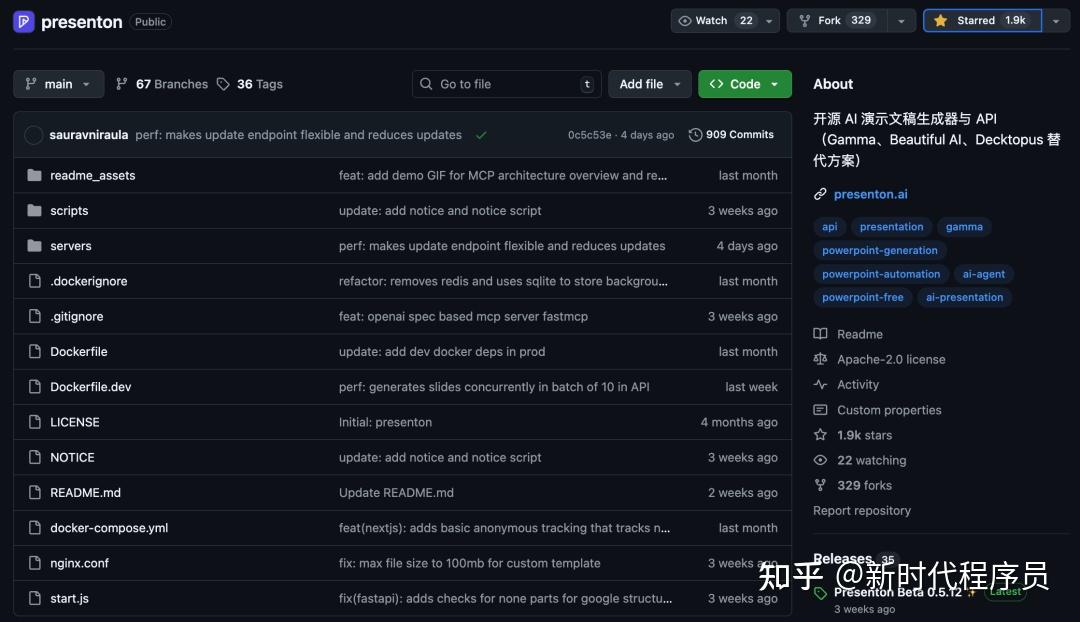This screenshot has width=1080, height=622.
Task: Click the green commit status checkmark
Action: click(x=481, y=135)
